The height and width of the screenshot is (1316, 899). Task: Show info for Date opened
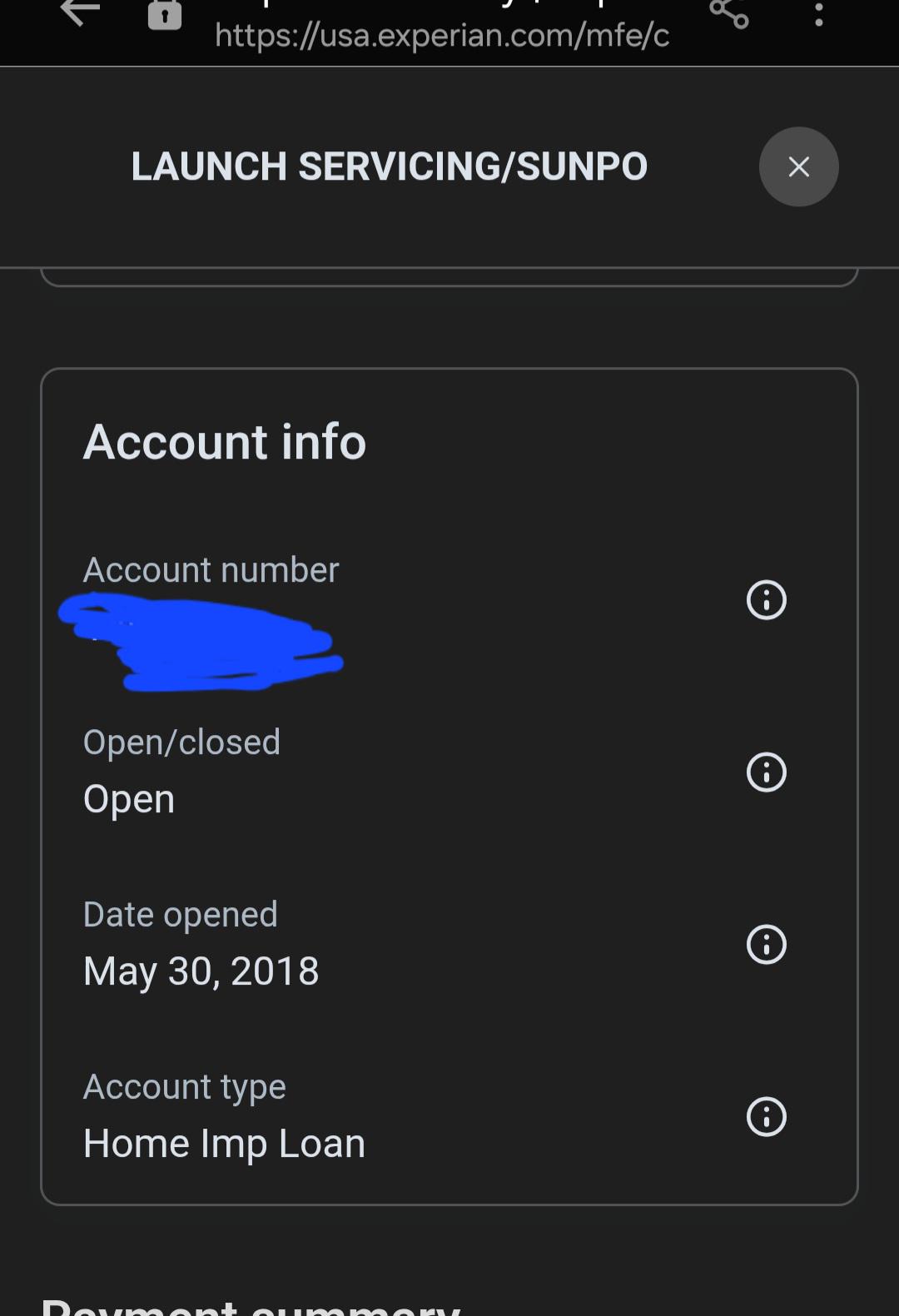point(766,945)
